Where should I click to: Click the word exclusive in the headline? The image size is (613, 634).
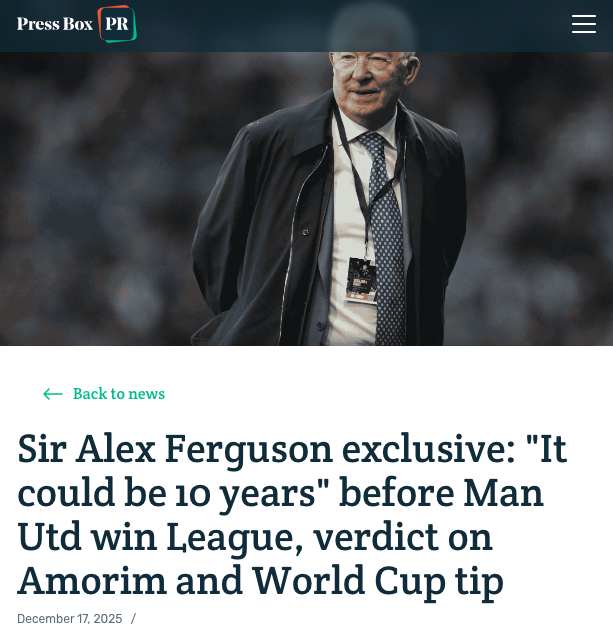point(429,449)
